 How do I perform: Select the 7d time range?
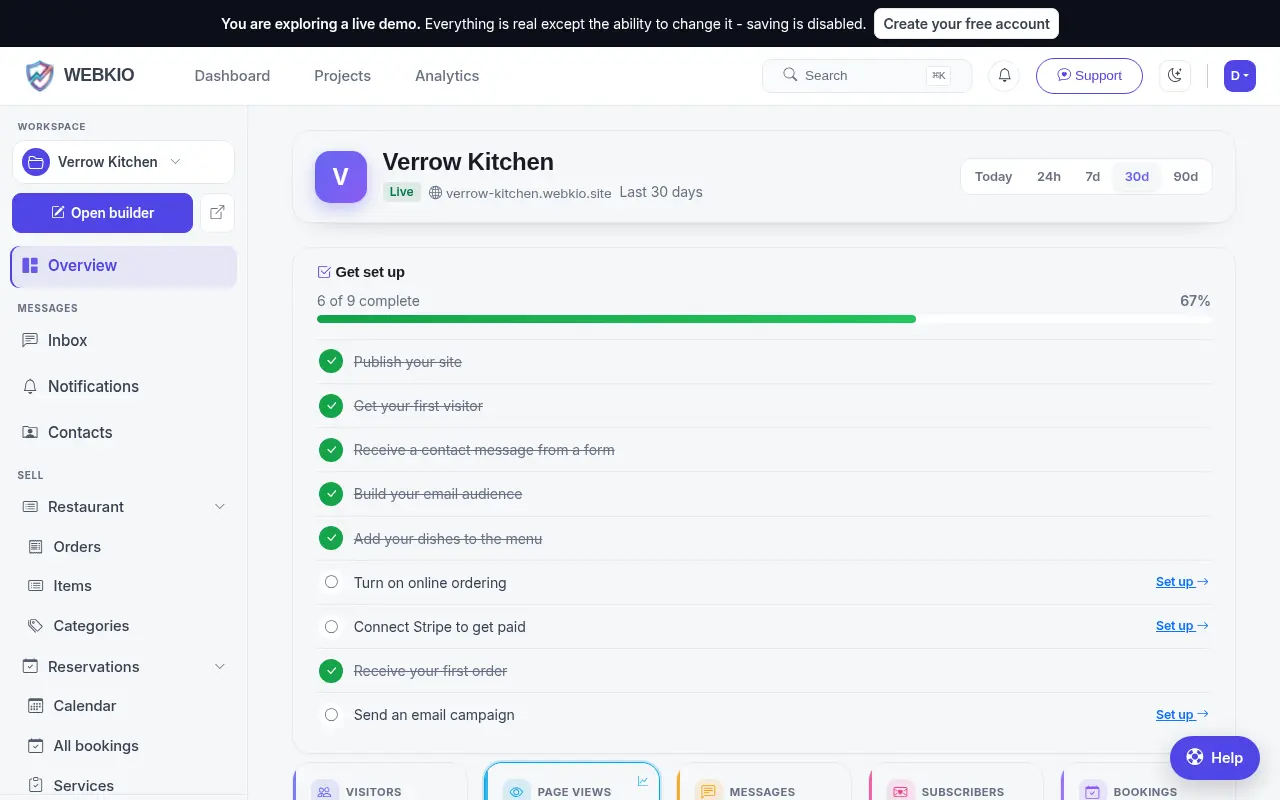pyautogui.click(x=1092, y=177)
